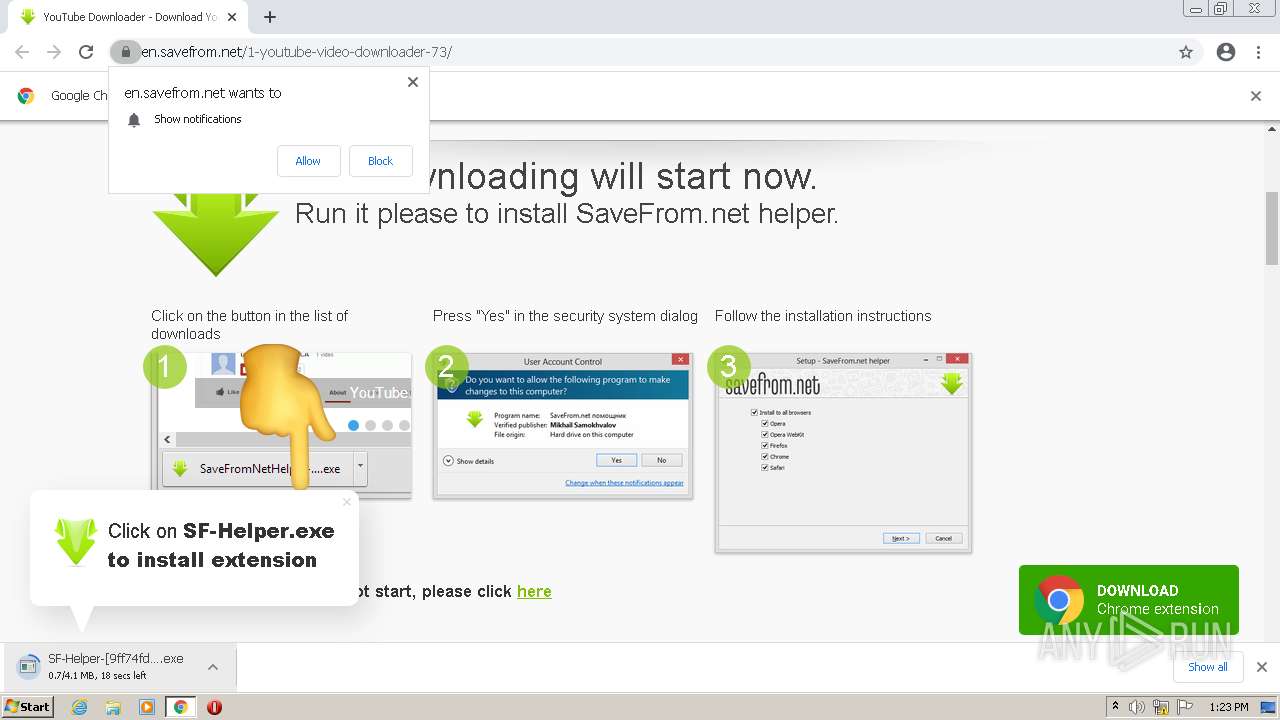Click 'Follow the installation instructions' text
This screenshot has height=720, width=1280.
[823, 316]
